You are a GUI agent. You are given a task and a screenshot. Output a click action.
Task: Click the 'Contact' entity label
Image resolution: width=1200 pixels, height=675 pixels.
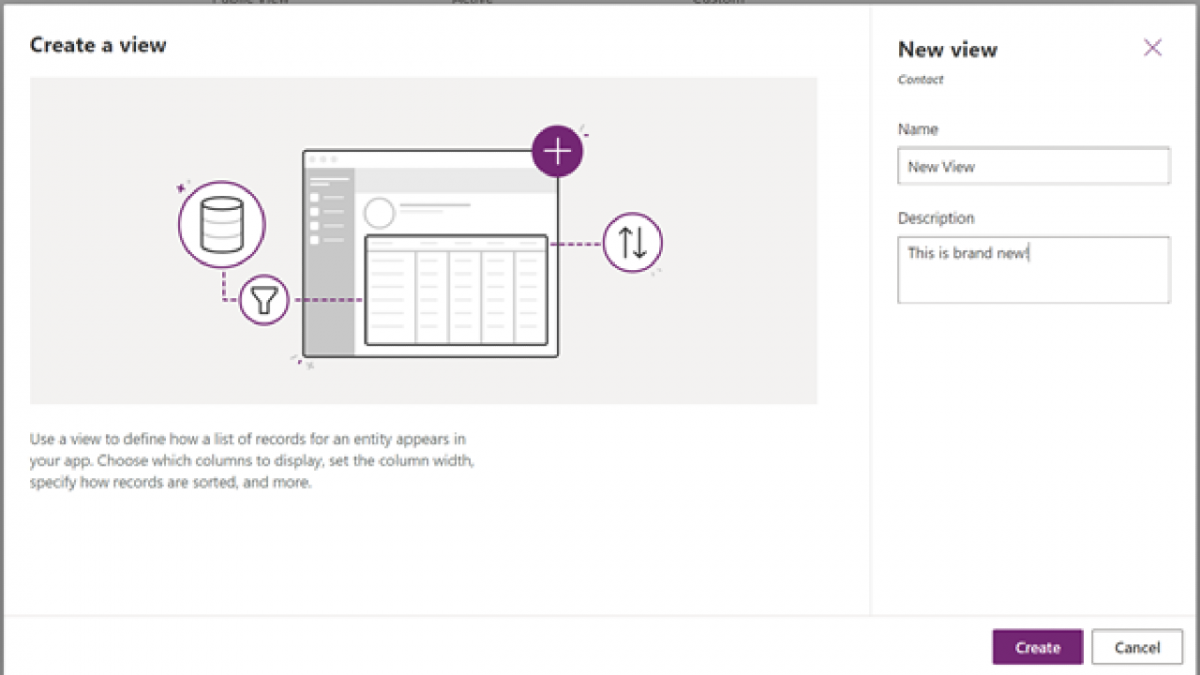920,79
